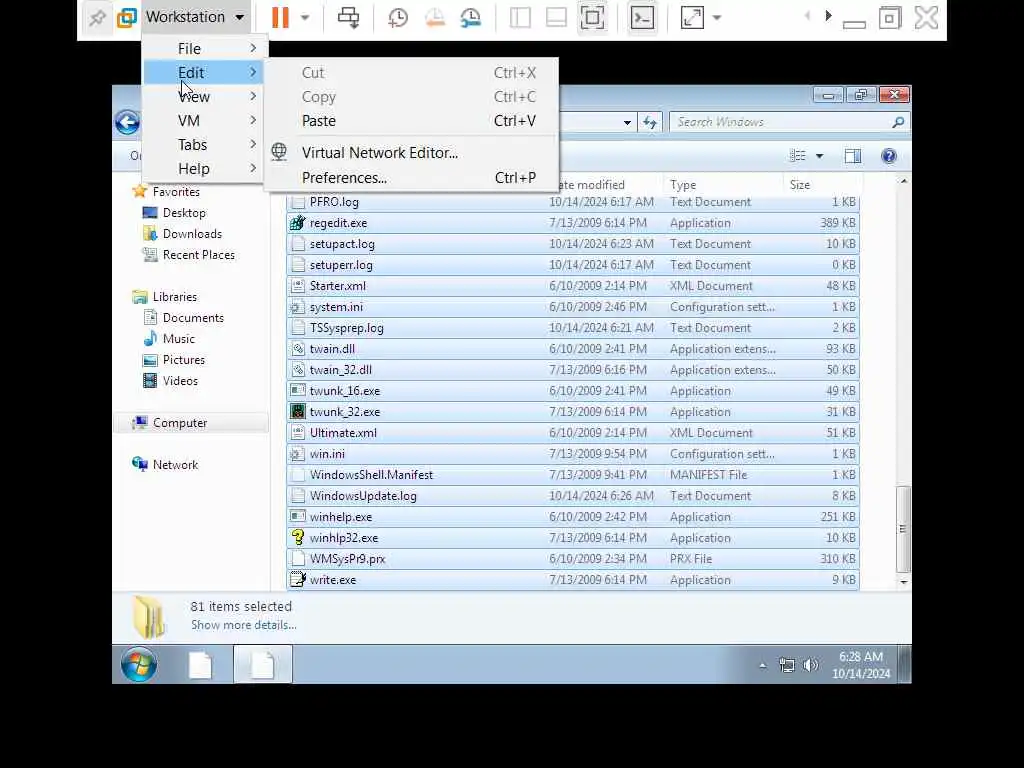Select the Edit menu entry
This screenshot has height=768, width=1024.
point(204,72)
